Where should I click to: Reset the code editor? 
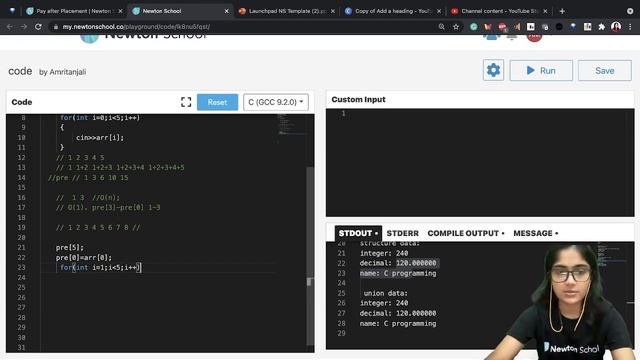tap(217, 102)
